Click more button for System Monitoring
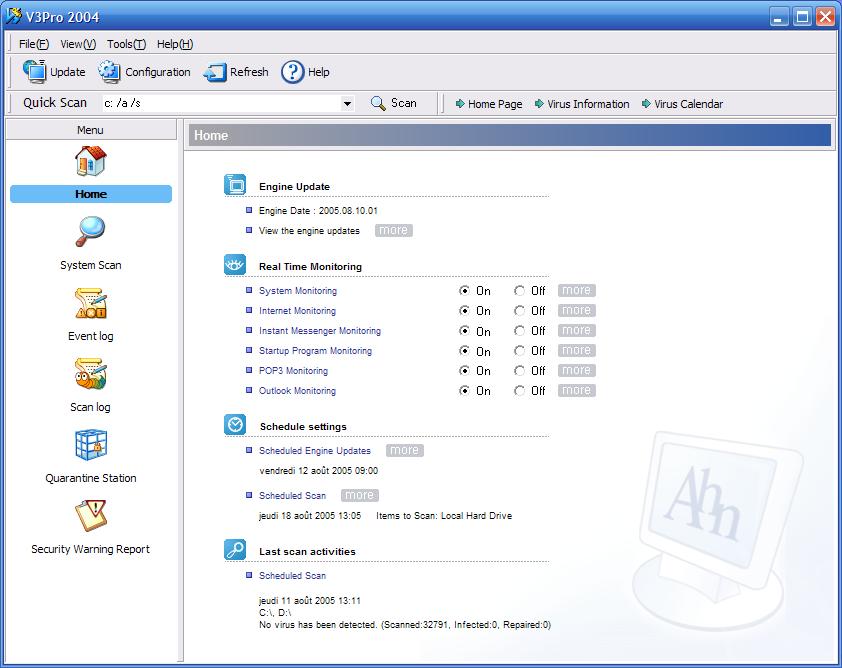 pos(577,291)
